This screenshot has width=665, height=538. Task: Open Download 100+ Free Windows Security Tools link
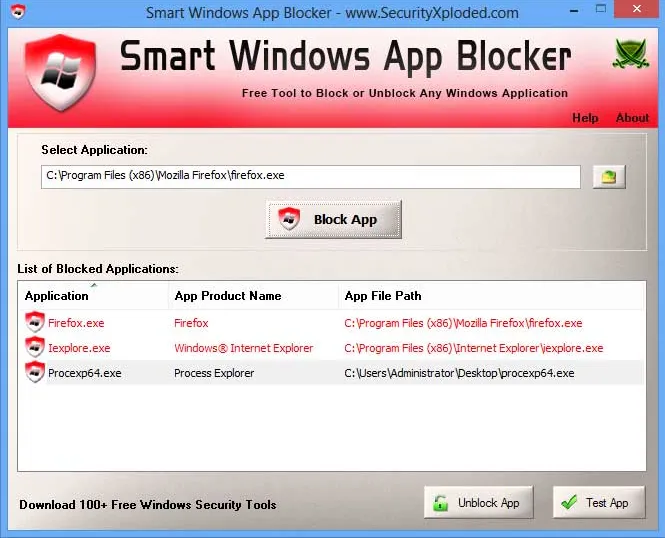click(148, 505)
